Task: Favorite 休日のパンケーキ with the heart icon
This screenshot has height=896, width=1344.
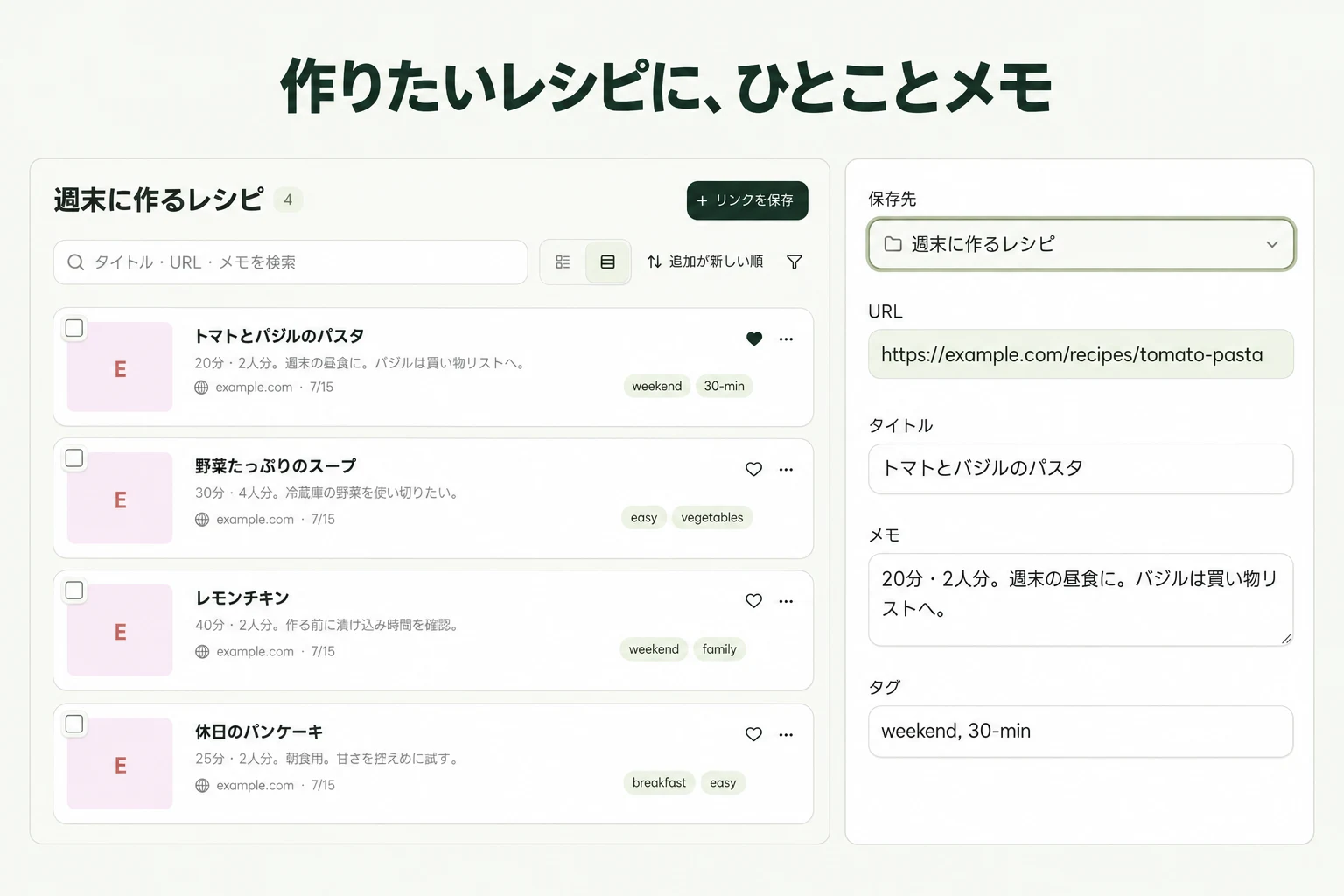Action: (x=754, y=734)
